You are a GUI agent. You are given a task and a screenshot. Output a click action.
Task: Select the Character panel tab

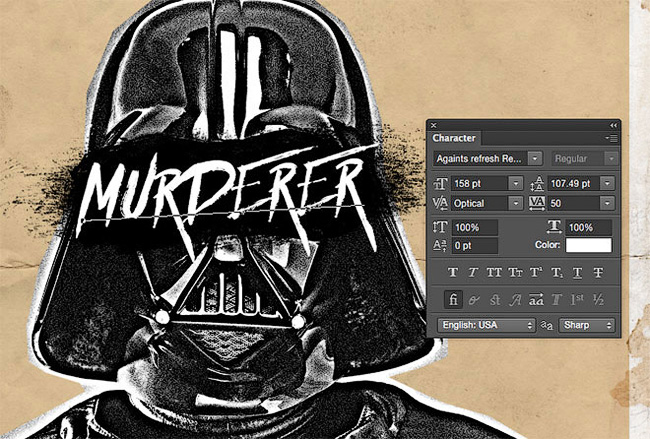[x=454, y=138]
